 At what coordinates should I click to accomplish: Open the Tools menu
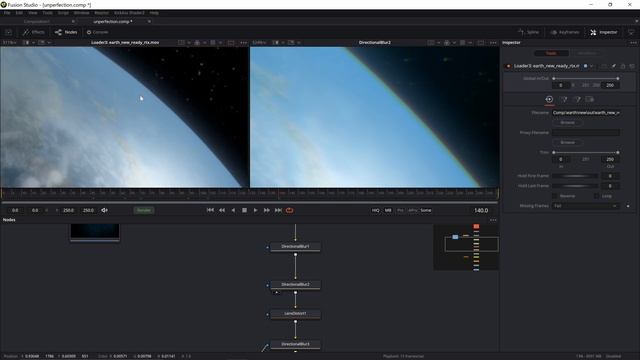[48, 13]
